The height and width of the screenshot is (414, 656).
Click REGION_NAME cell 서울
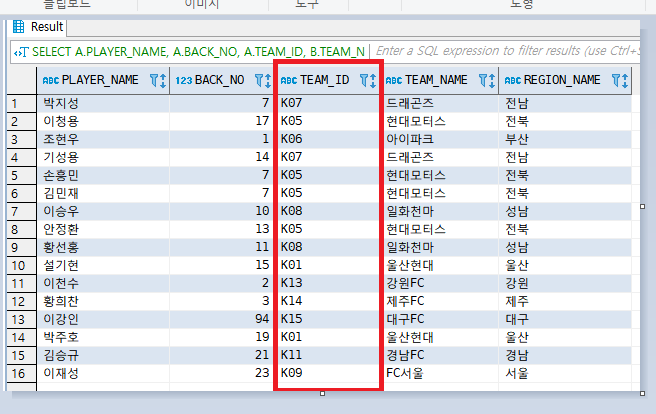coord(565,373)
